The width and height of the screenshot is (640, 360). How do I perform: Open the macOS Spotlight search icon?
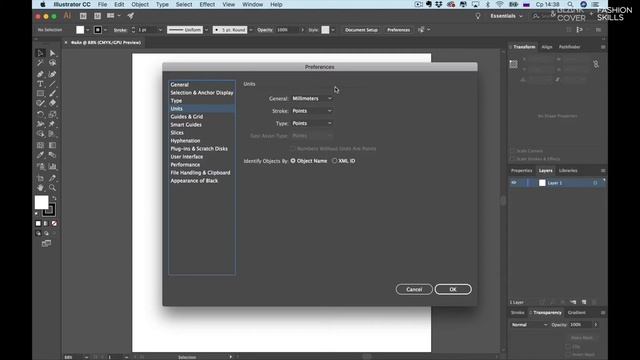click(x=570, y=4)
